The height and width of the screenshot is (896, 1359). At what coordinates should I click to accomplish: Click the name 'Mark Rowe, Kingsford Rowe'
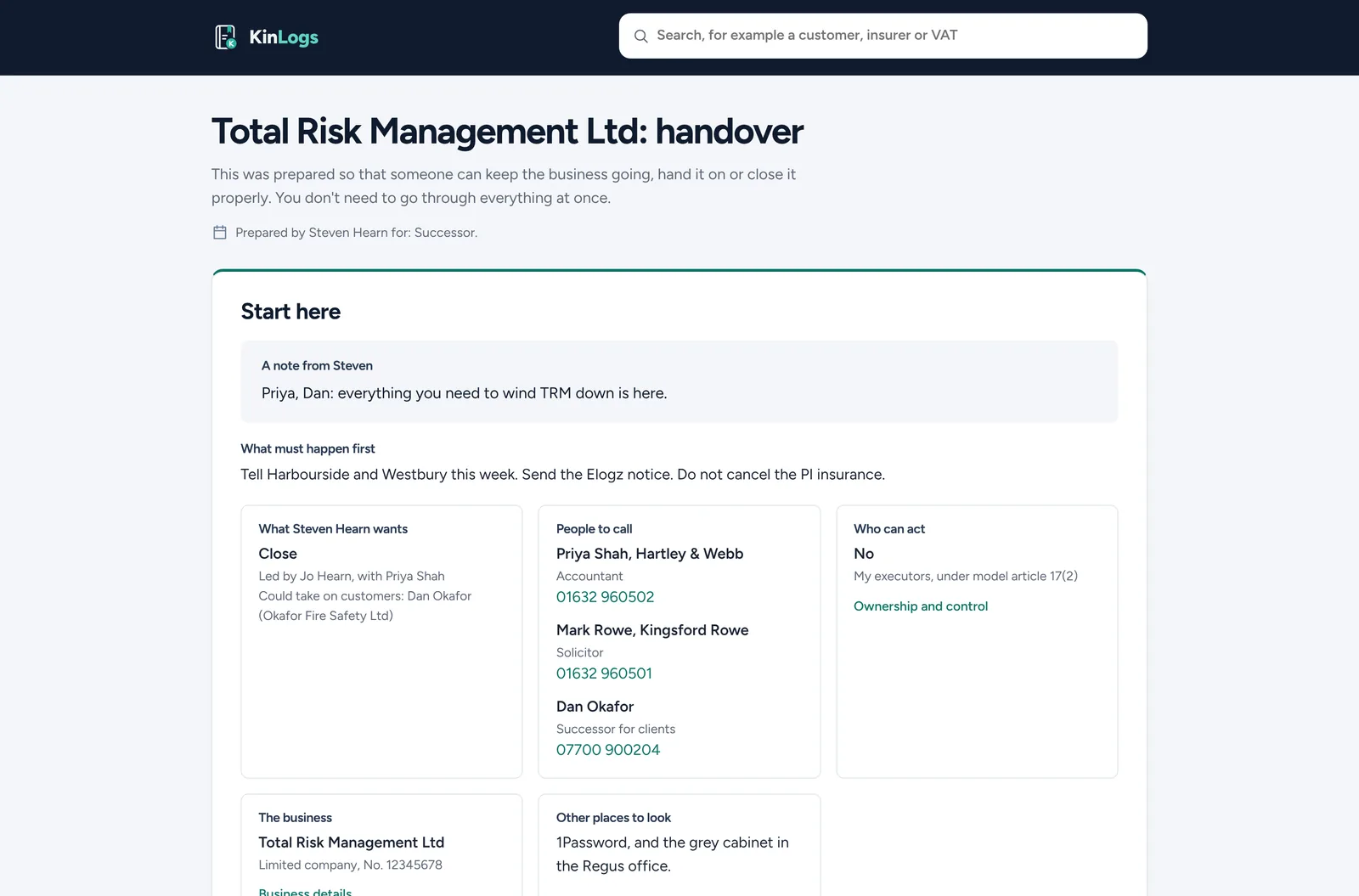[652, 630]
